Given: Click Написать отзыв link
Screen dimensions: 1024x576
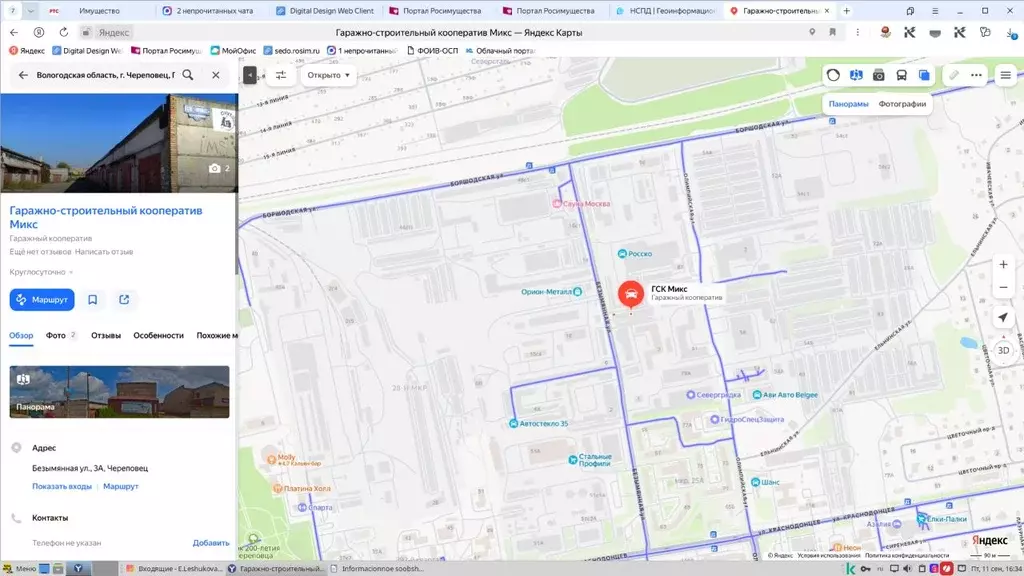Looking at the screenshot, I should coord(104,251).
